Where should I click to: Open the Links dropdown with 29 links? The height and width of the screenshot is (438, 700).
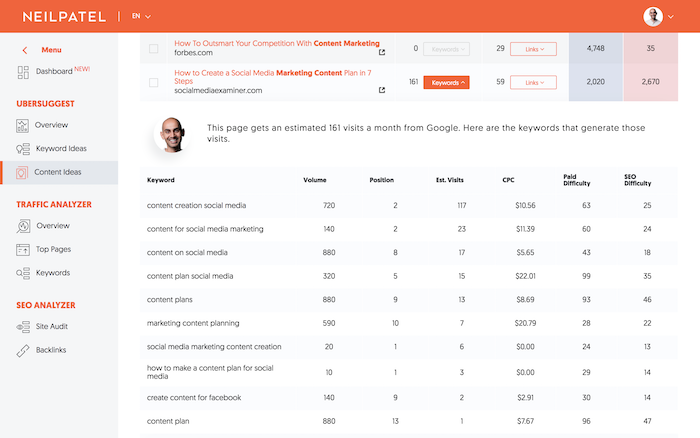coord(533,49)
